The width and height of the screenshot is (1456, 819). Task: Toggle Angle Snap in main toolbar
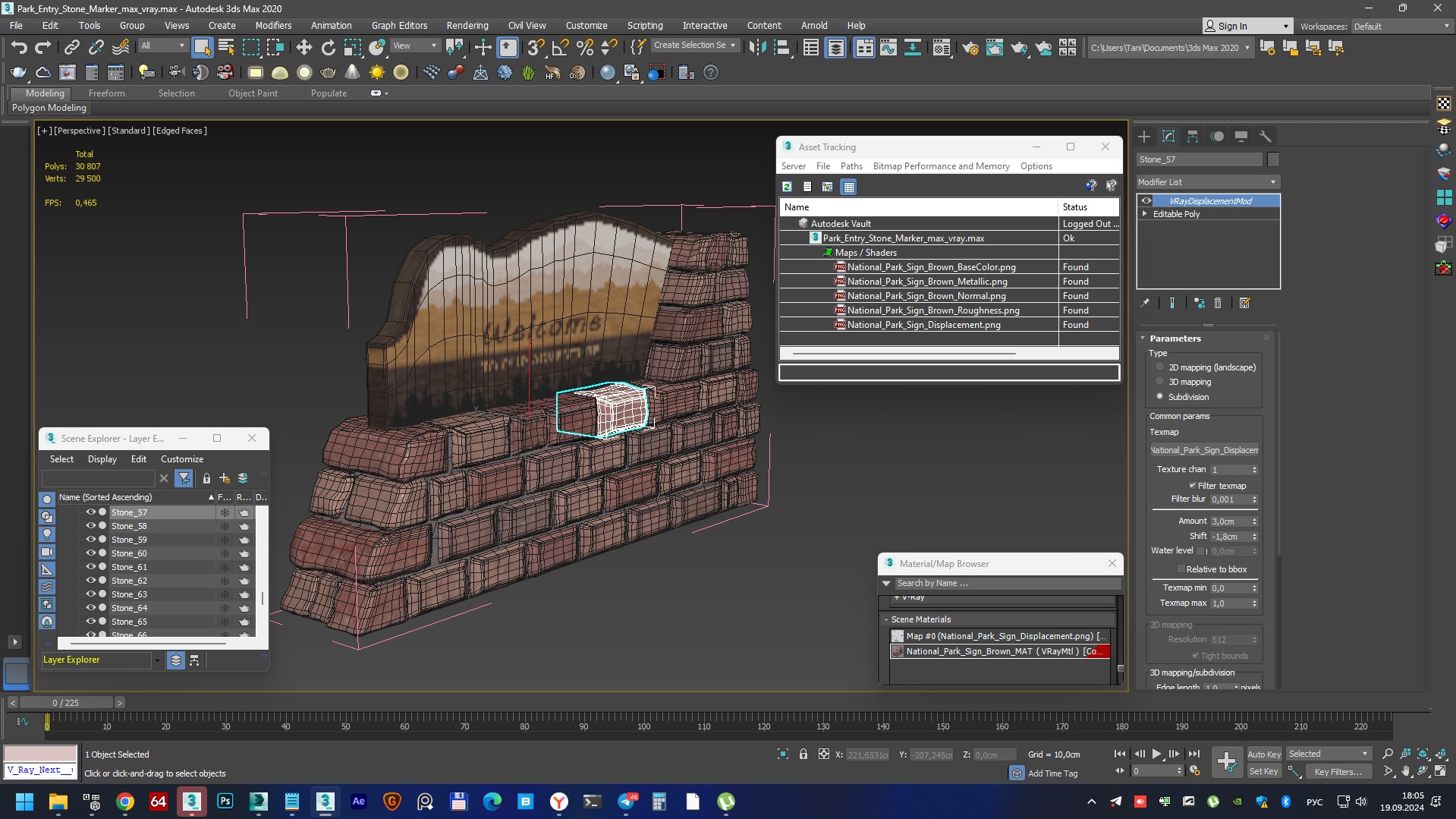coord(560,48)
